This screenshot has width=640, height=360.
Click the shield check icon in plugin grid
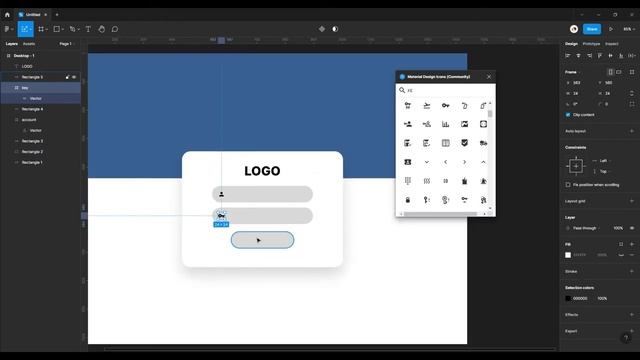click(464, 143)
